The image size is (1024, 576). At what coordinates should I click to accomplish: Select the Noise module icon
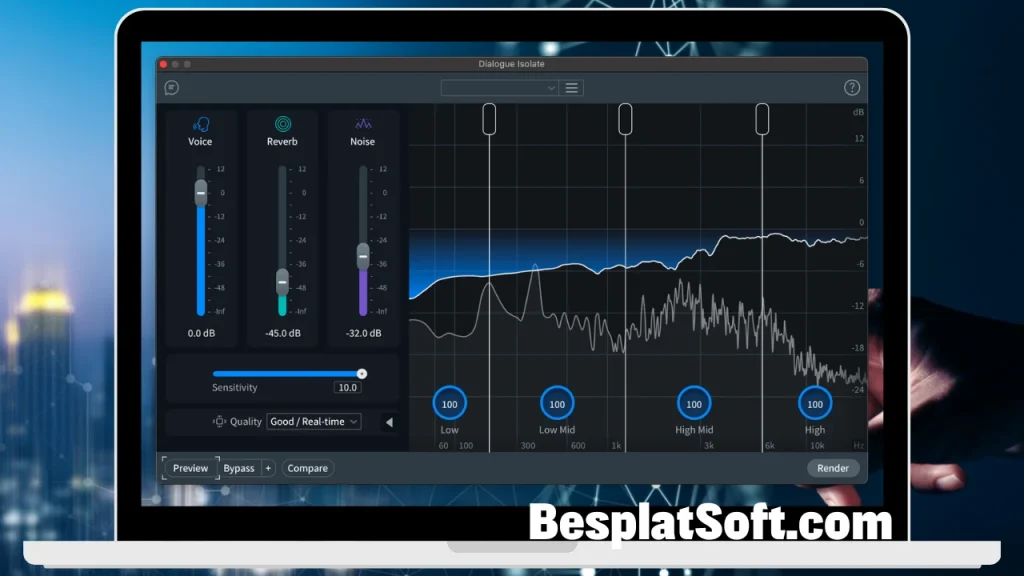[x=362, y=124]
